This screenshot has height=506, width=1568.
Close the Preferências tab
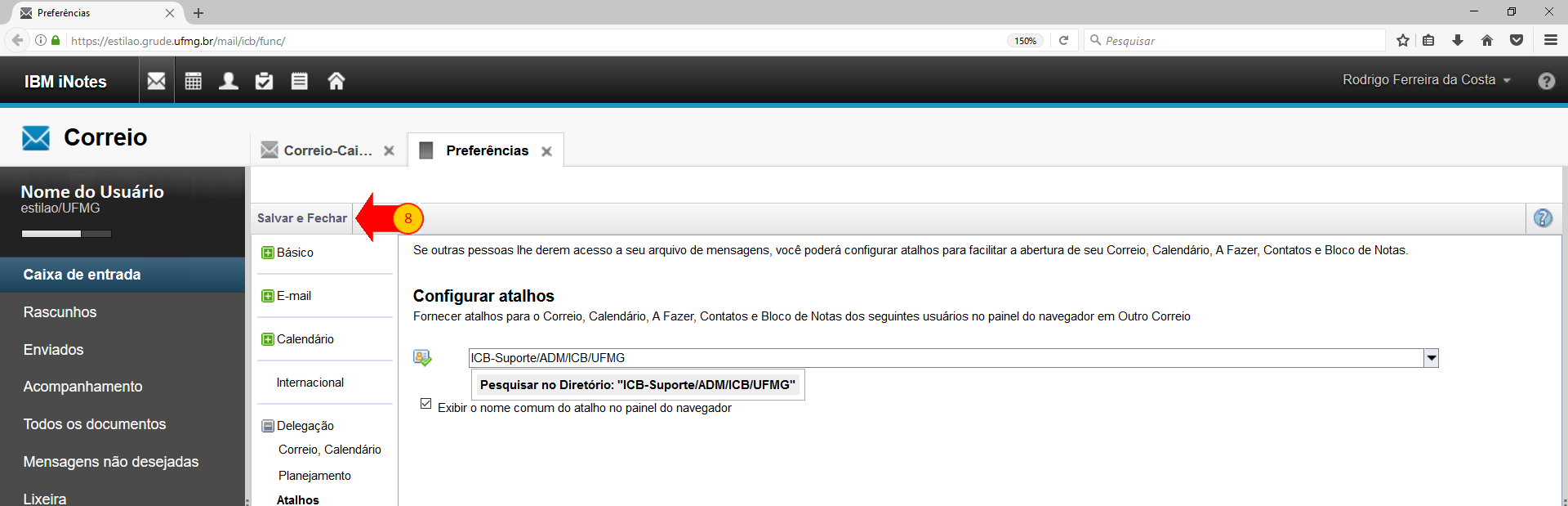tap(546, 151)
